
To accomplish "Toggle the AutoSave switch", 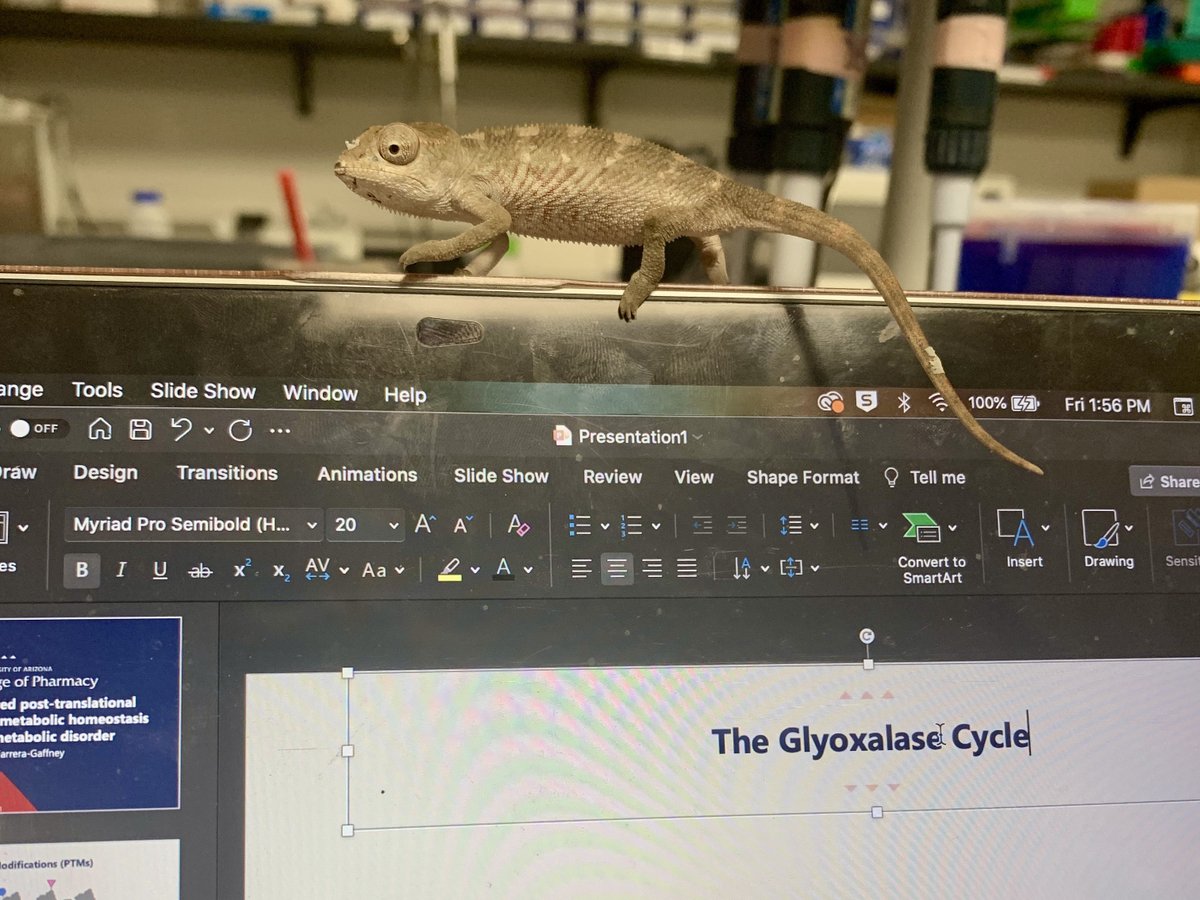I will (36, 428).
